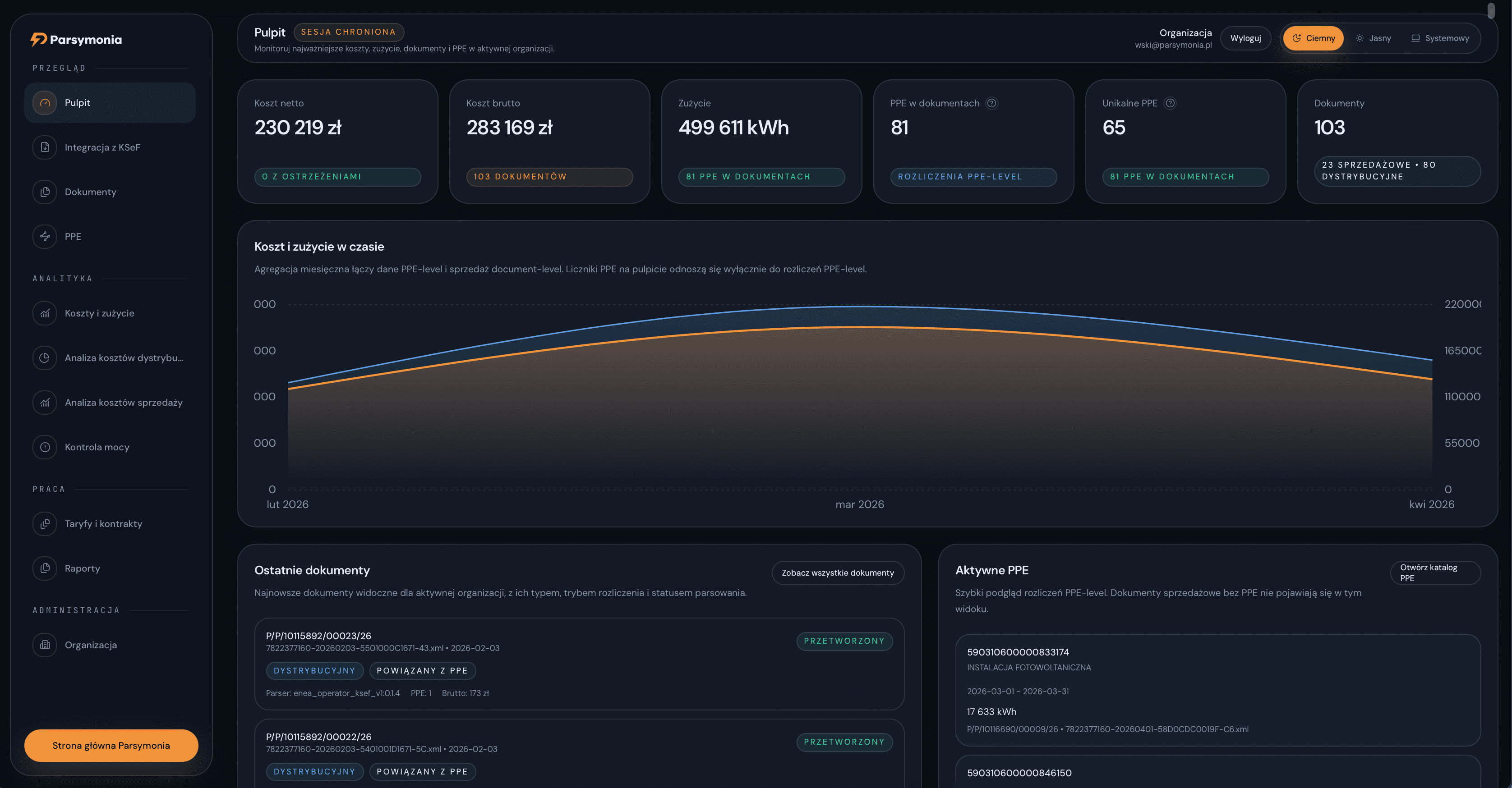Click the SESJA CHRONIONA badge
This screenshot has height=788, width=1512.
(349, 32)
